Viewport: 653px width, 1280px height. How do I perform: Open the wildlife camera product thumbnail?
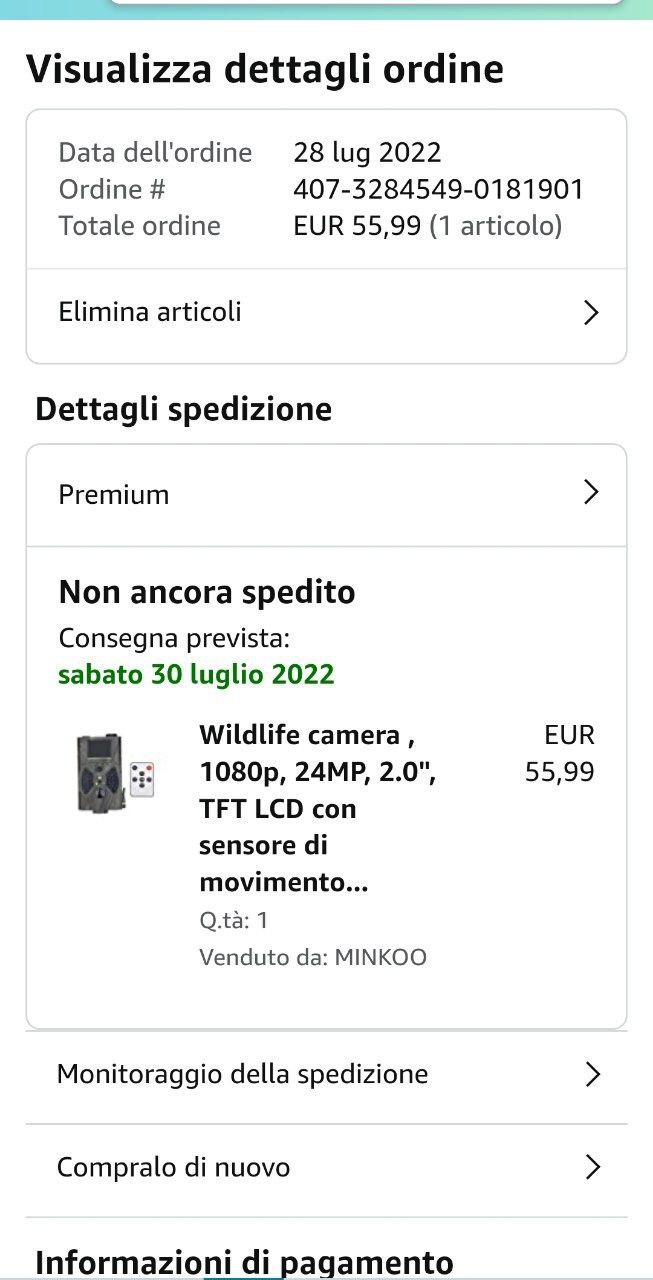click(x=115, y=772)
